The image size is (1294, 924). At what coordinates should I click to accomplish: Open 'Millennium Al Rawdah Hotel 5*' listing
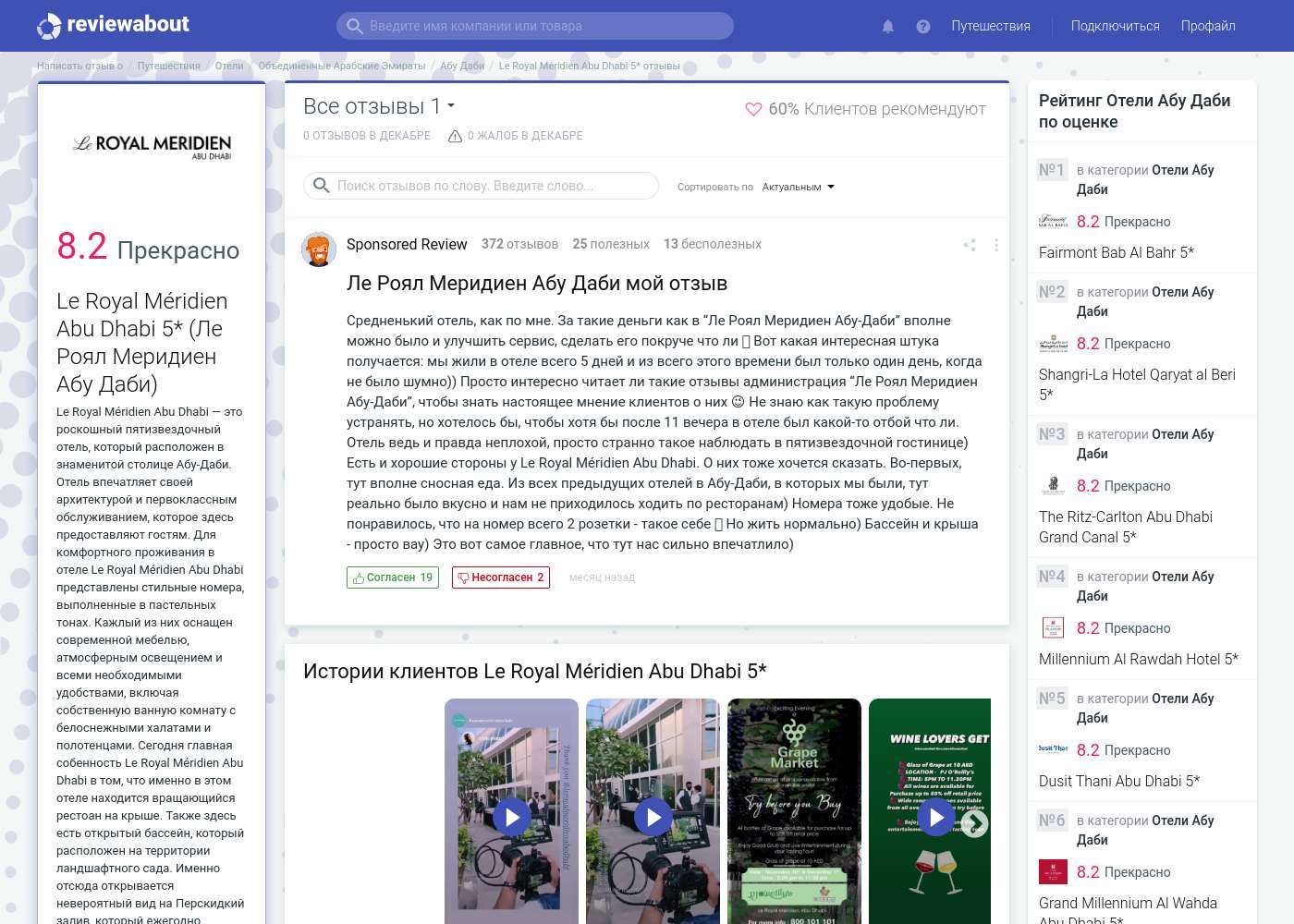(1138, 659)
